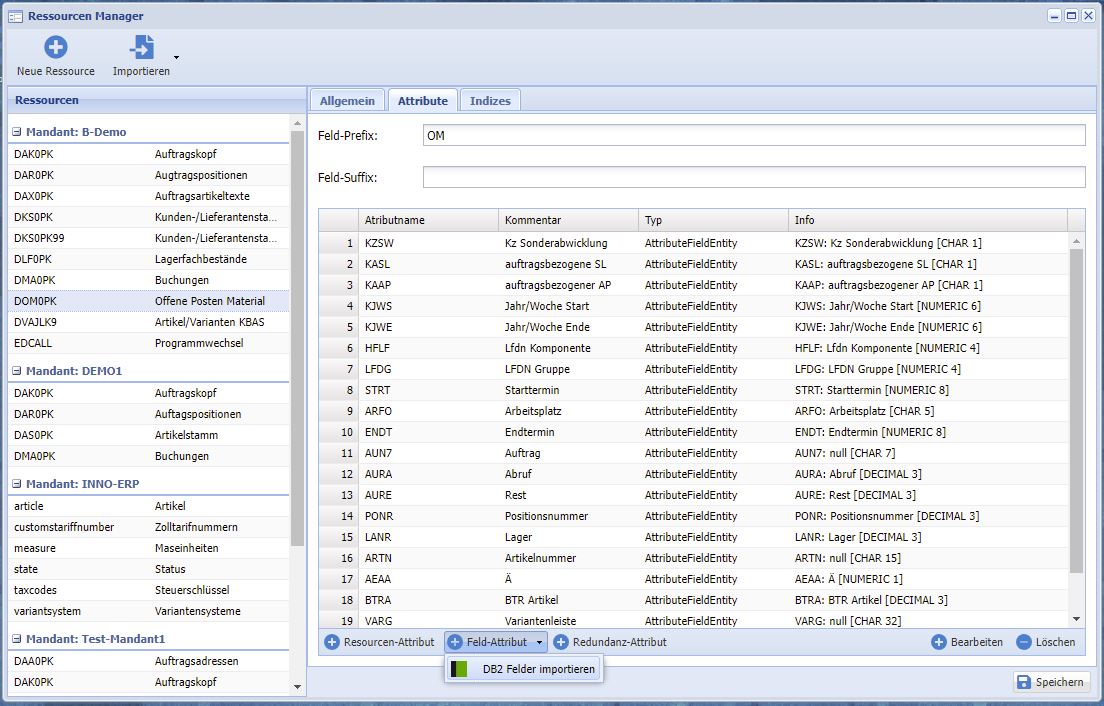Open the Indizes tab
Screen dimensions: 1104x706
(490, 101)
